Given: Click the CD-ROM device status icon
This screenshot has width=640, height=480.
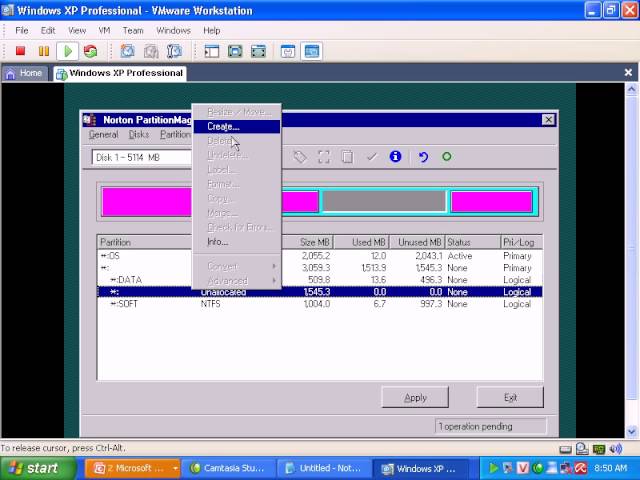Looking at the screenshot, I should tap(582, 449).
